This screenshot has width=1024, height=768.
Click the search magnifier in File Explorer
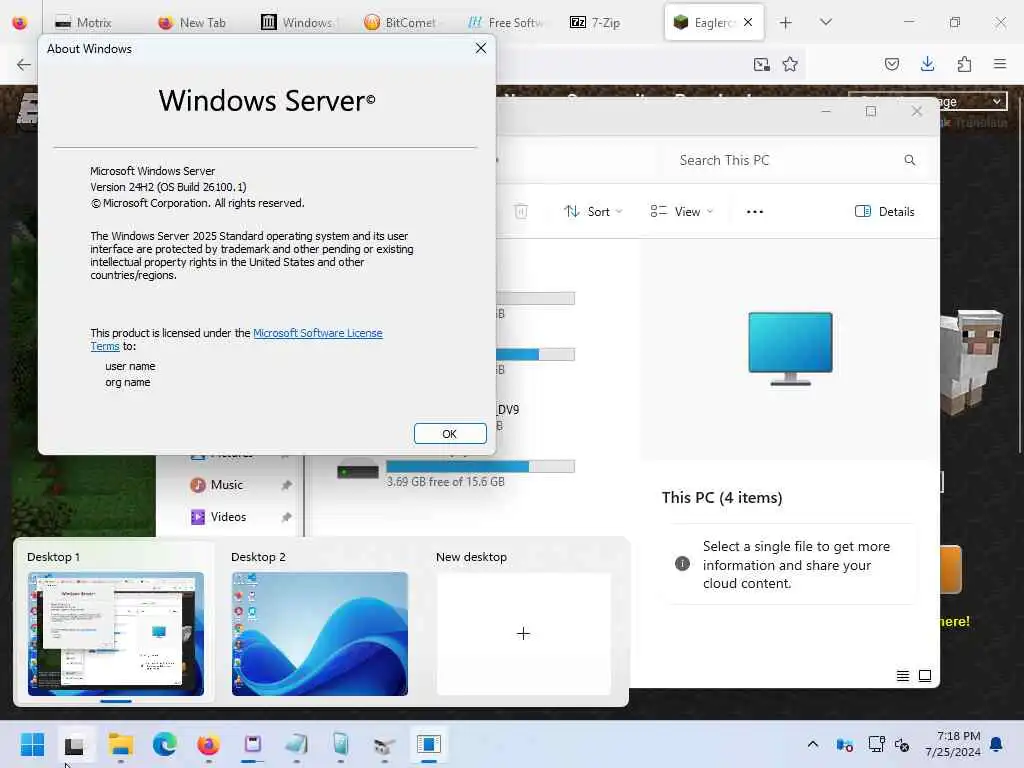point(910,160)
